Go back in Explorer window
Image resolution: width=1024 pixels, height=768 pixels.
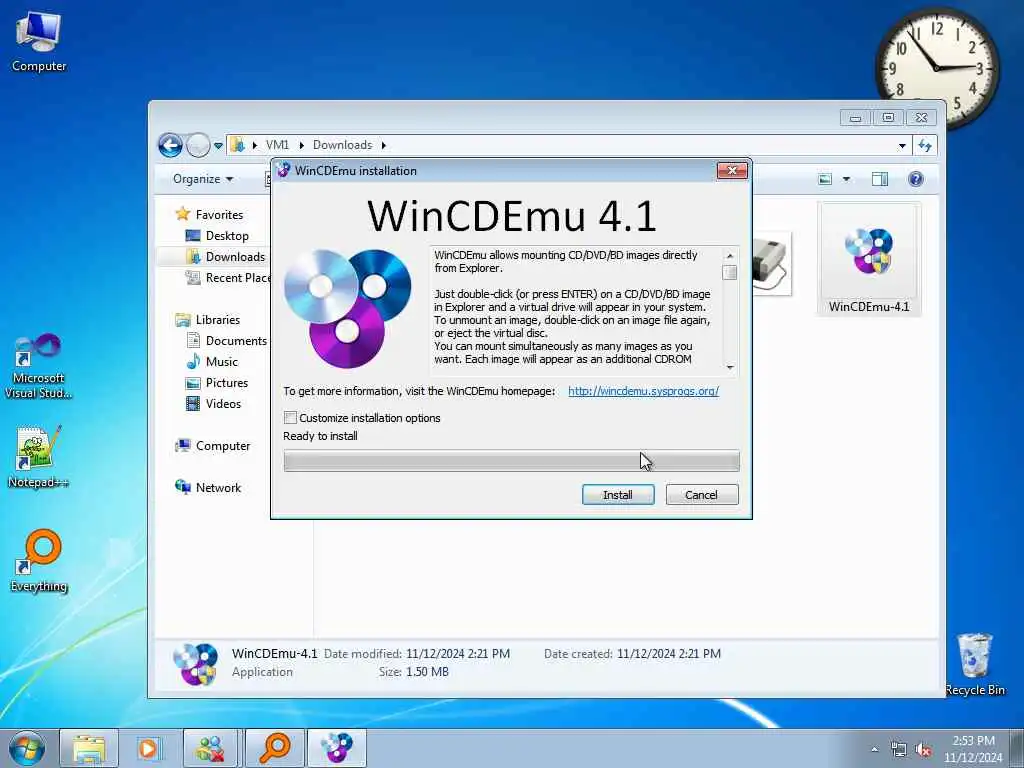tap(170, 145)
